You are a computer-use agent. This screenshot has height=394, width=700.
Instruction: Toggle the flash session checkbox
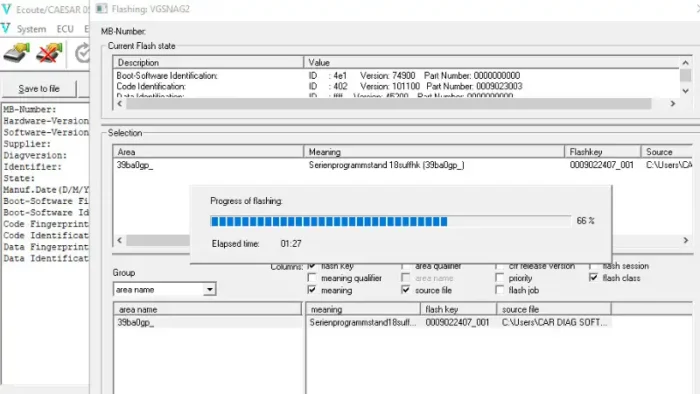[593, 266]
